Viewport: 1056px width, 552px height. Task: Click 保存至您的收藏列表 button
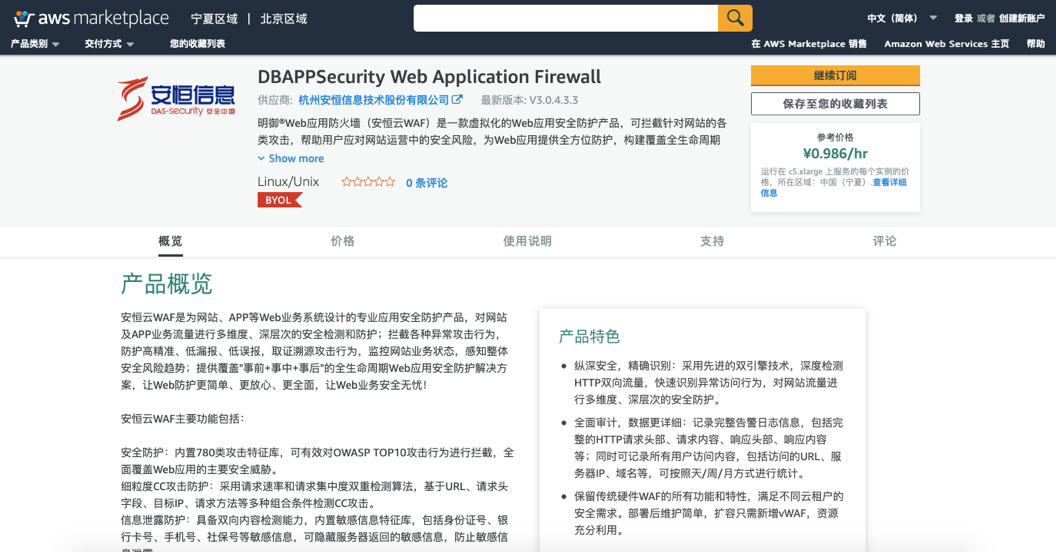tap(835, 103)
